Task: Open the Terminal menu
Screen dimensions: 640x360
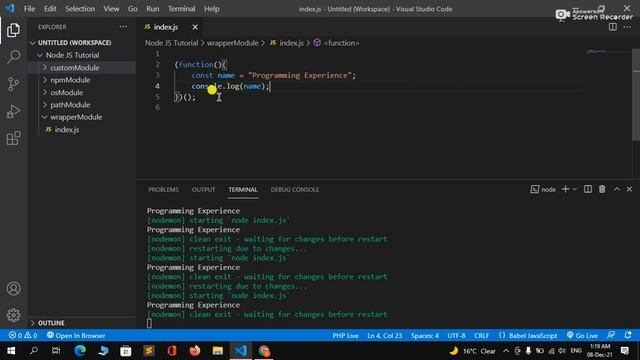Action: point(182,9)
